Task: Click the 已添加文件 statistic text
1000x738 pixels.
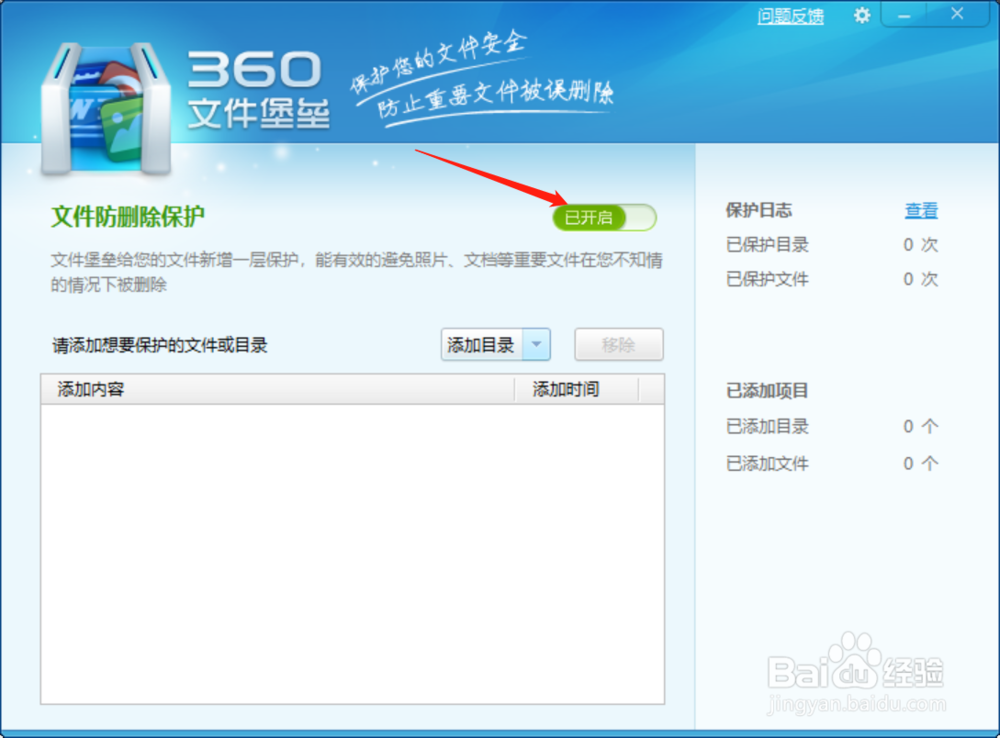Action: pyautogui.click(x=767, y=464)
